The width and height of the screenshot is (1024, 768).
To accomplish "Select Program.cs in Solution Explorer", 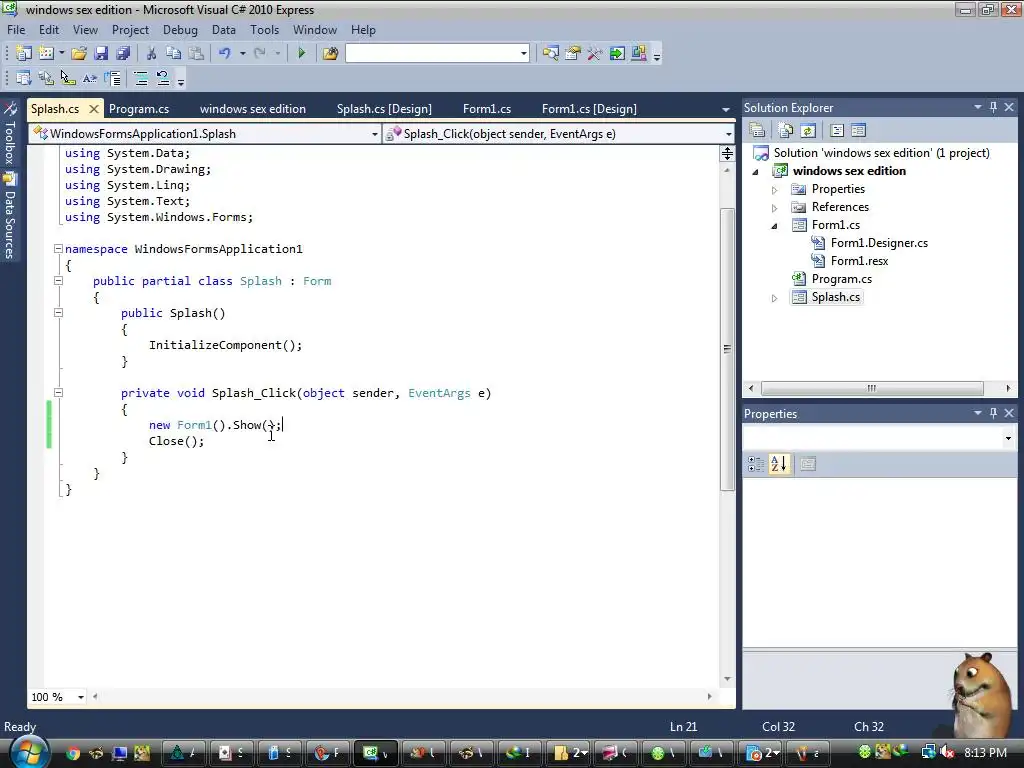I will 841,279.
